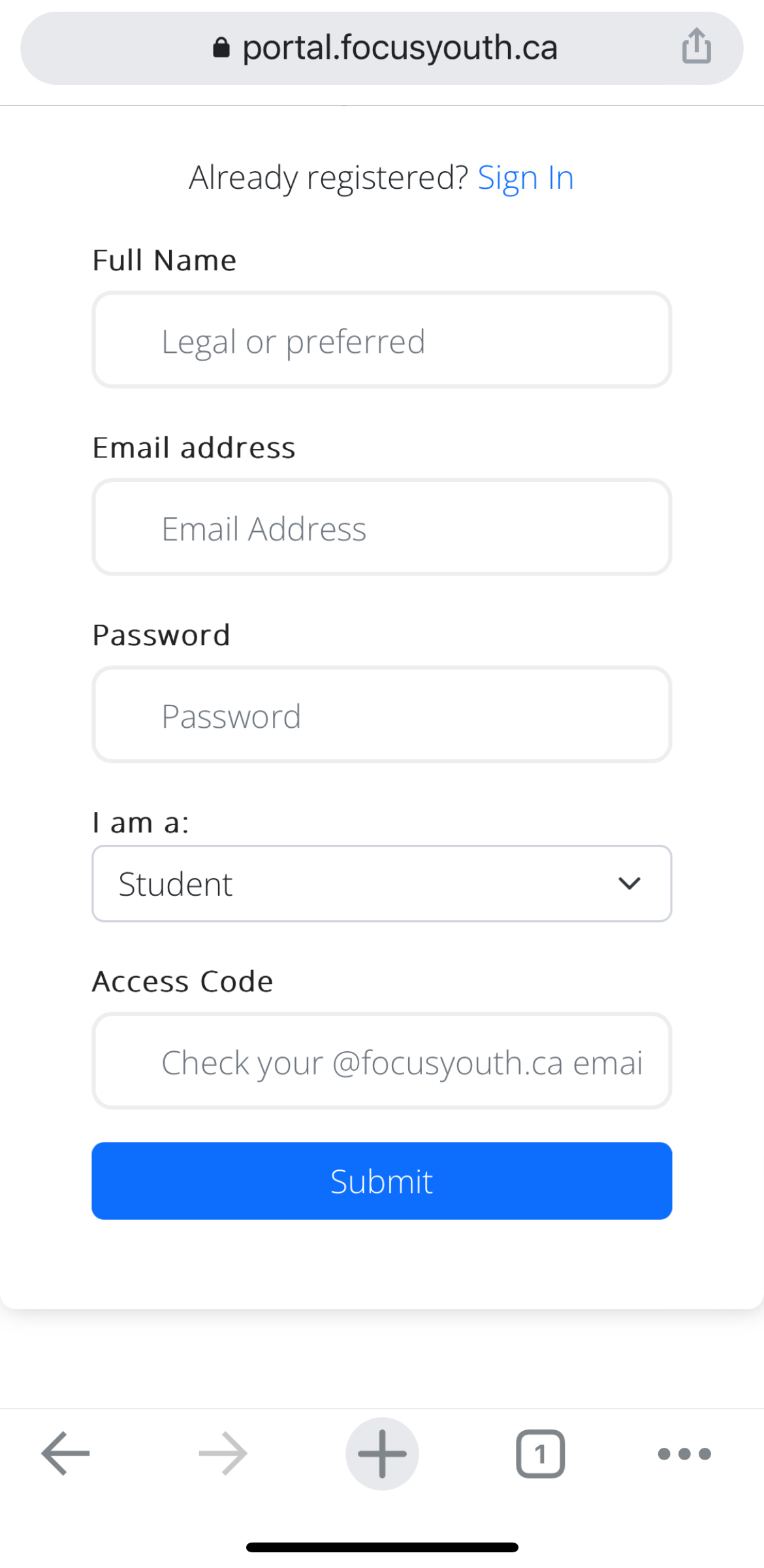Click the chevron arrow on role selector

[629, 883]
